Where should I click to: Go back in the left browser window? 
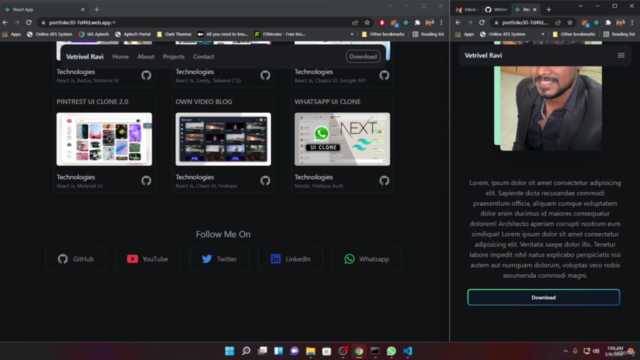(x=5, y=22)
